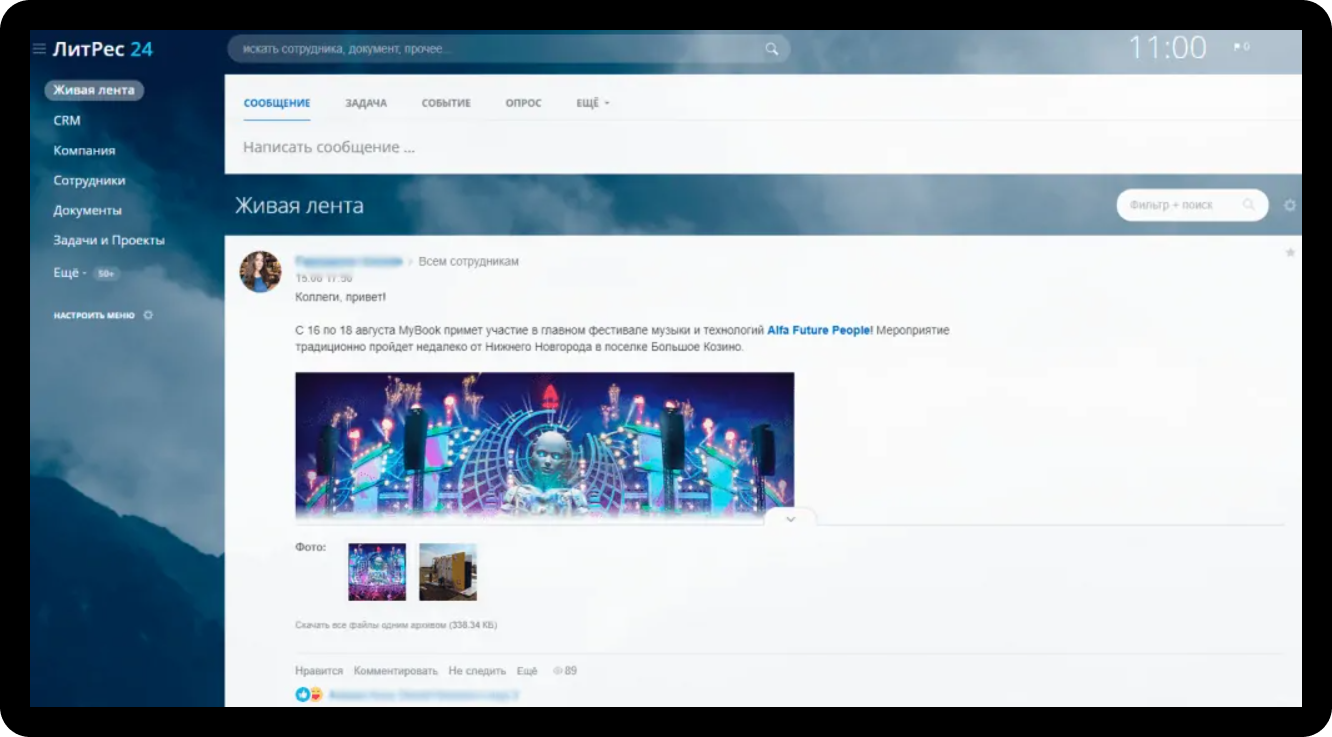Click the post author's avatar

pos(260,271)
